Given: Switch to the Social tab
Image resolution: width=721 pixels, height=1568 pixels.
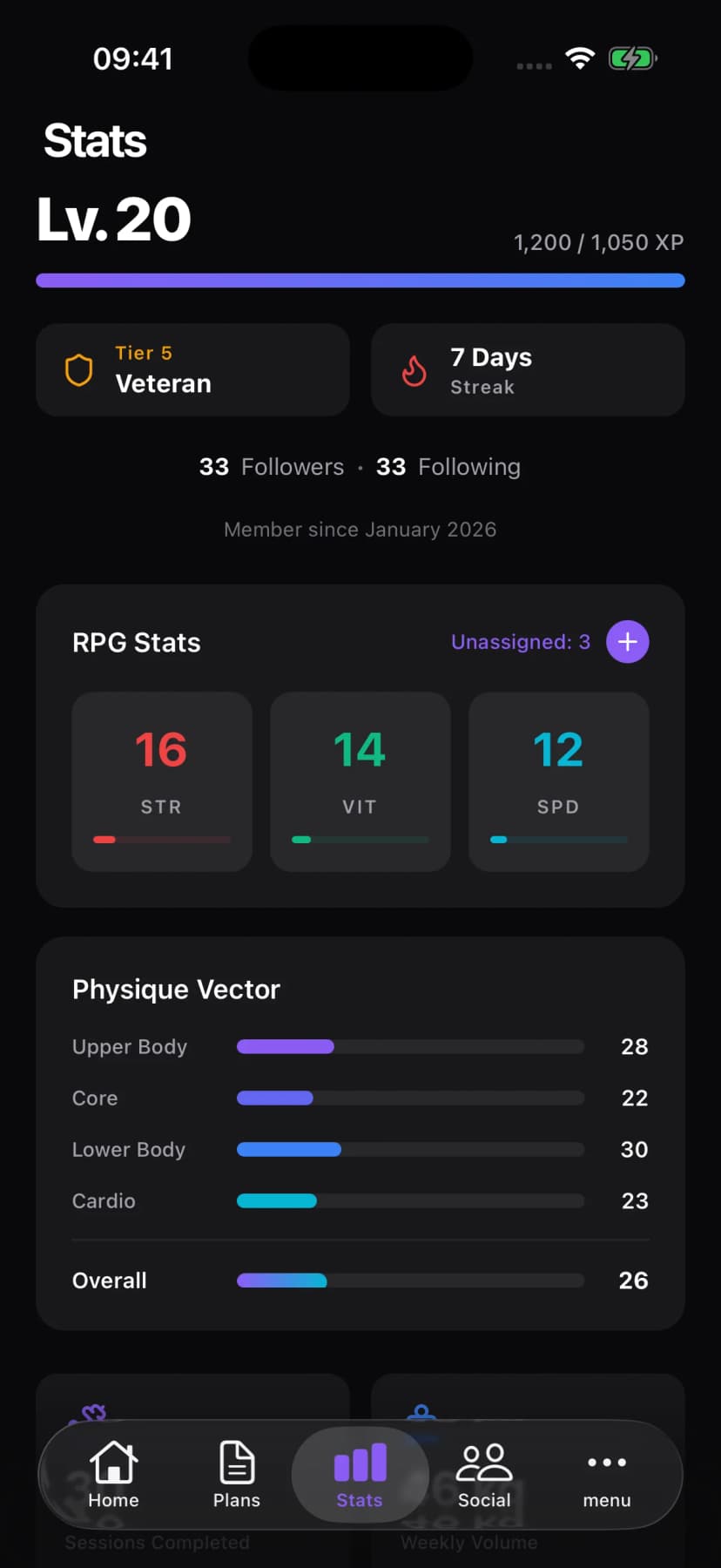Looking at the screenshot, I should click(484, 1477).
